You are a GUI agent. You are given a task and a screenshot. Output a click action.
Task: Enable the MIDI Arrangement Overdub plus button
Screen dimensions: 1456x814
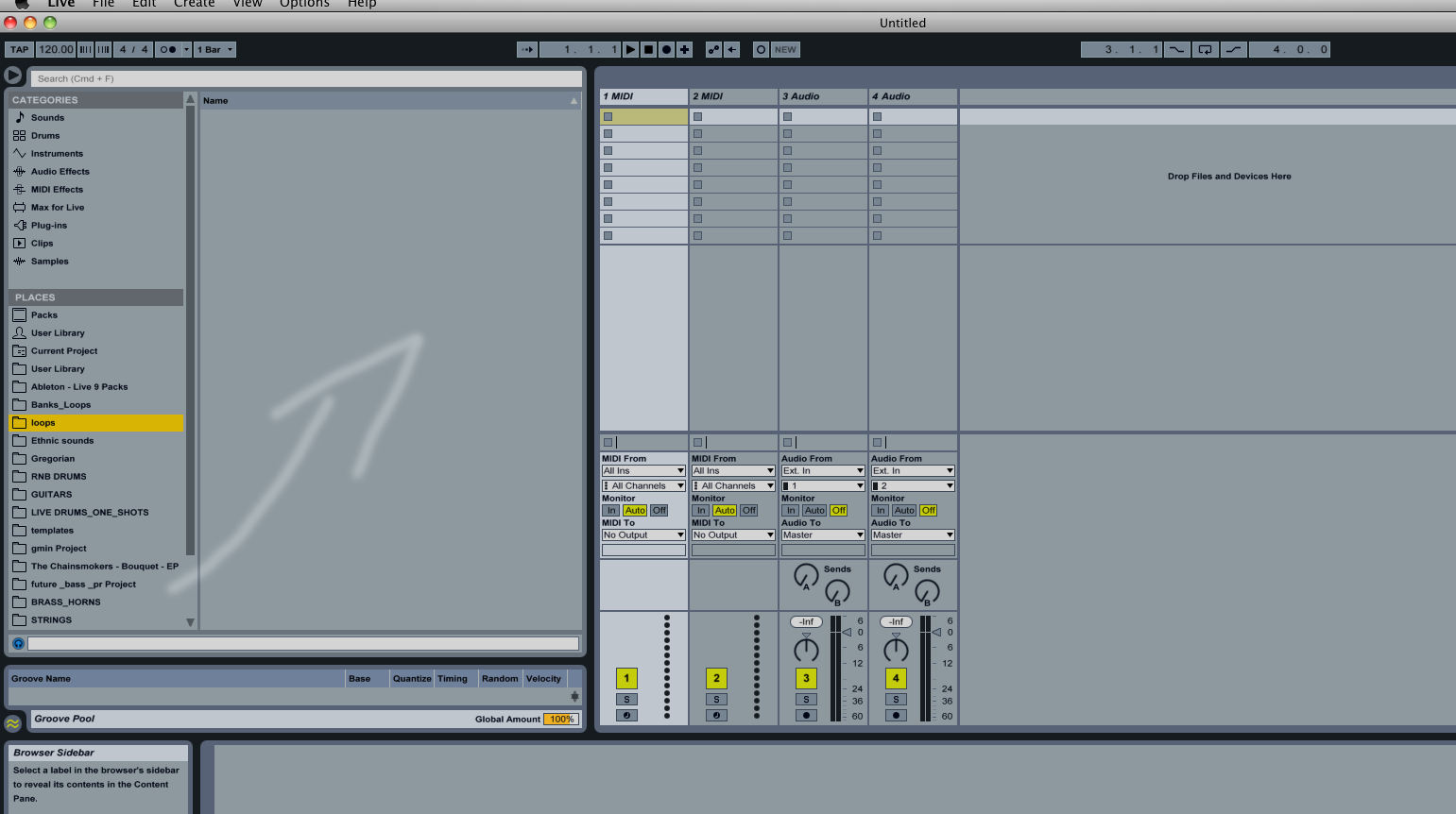click(x=685, y=49)
